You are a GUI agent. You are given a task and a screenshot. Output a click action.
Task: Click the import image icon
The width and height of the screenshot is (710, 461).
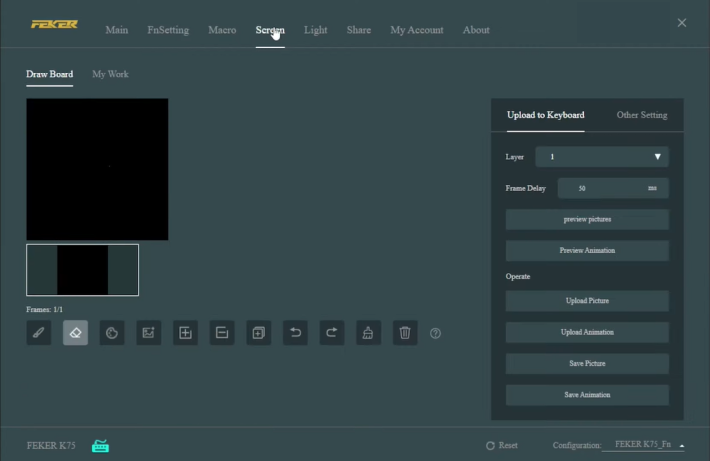point(149,333)
